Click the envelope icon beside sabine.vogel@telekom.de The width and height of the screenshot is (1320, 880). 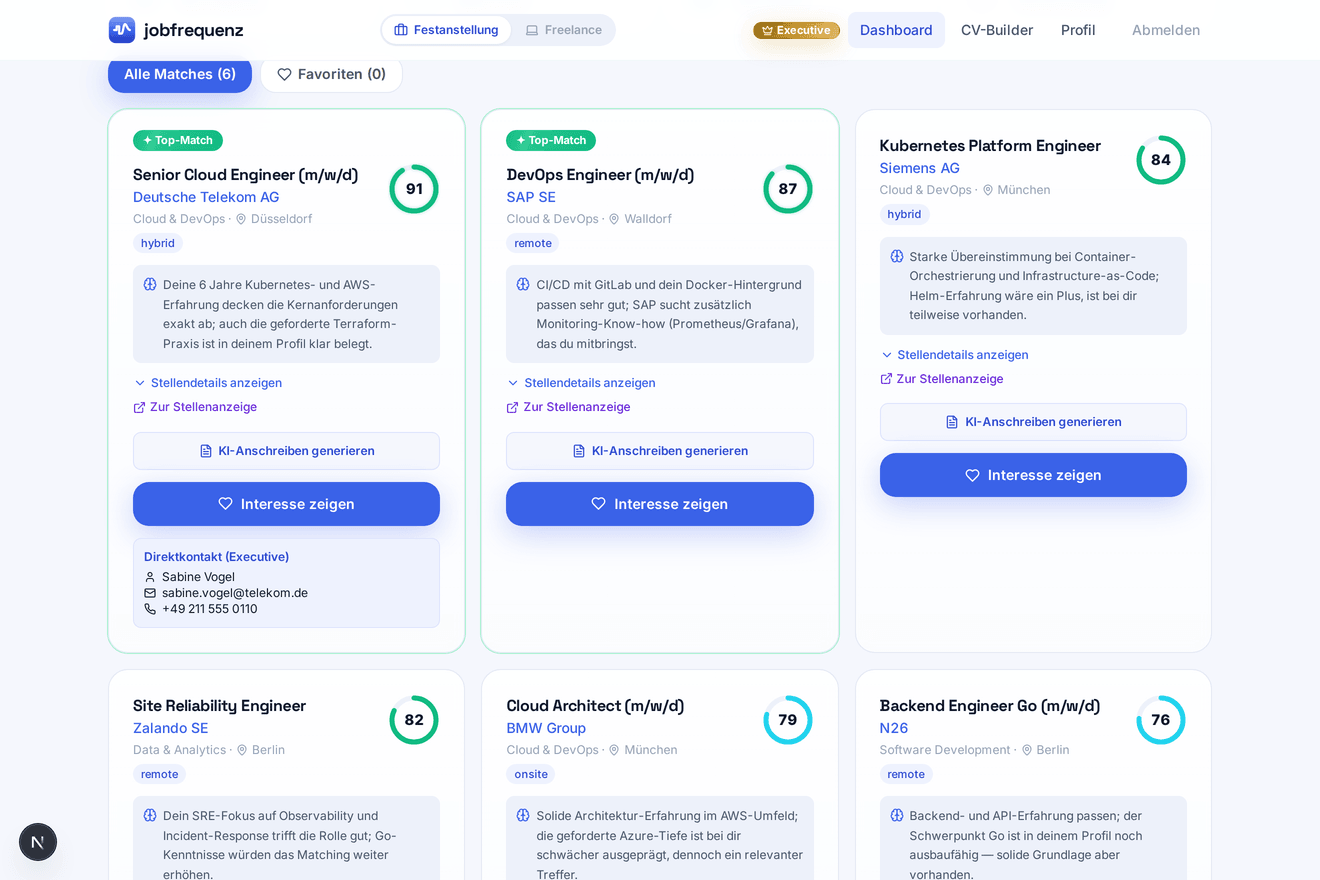[150, 593]
